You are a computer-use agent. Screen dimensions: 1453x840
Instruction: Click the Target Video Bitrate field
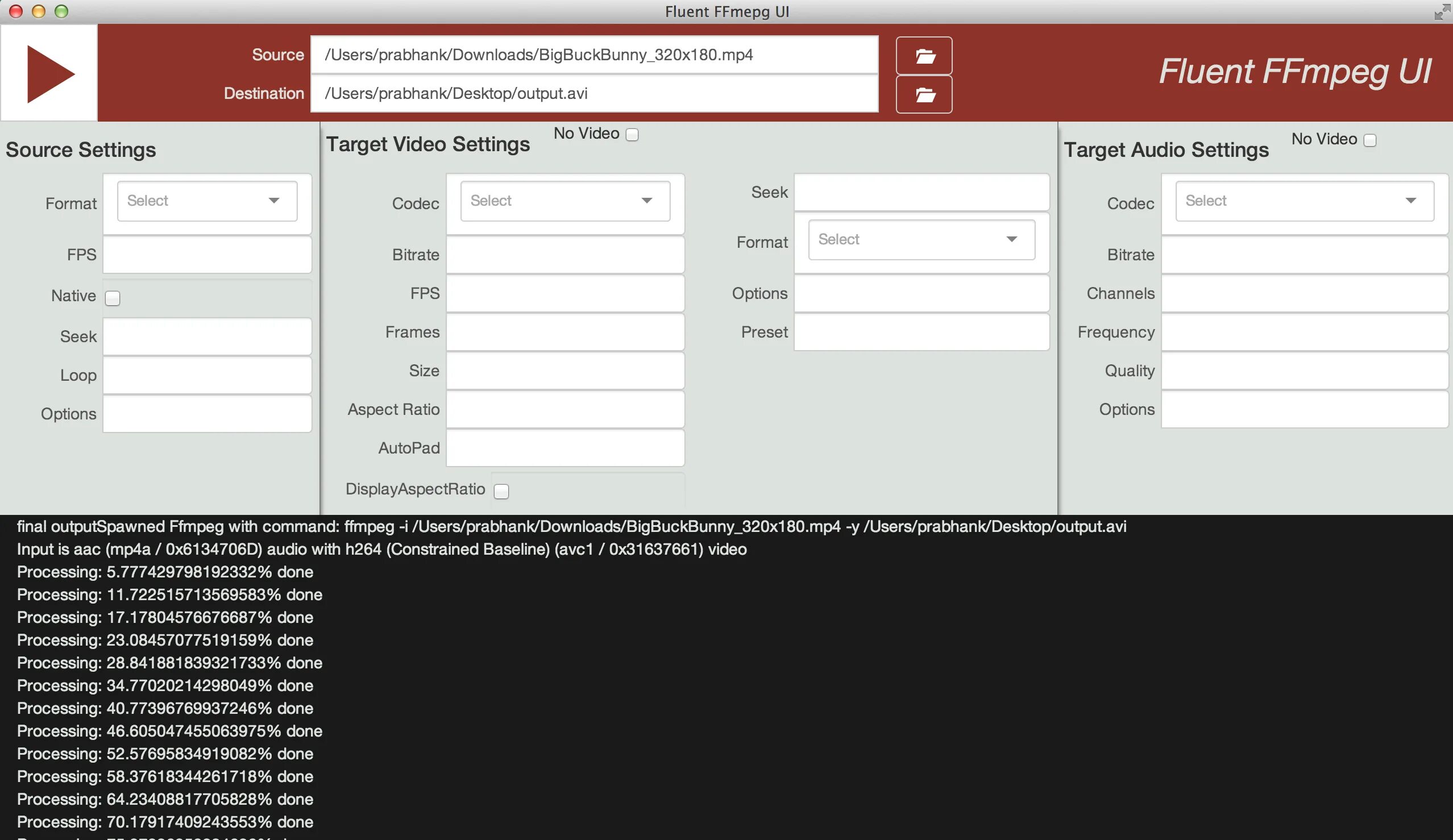point(564,255)
